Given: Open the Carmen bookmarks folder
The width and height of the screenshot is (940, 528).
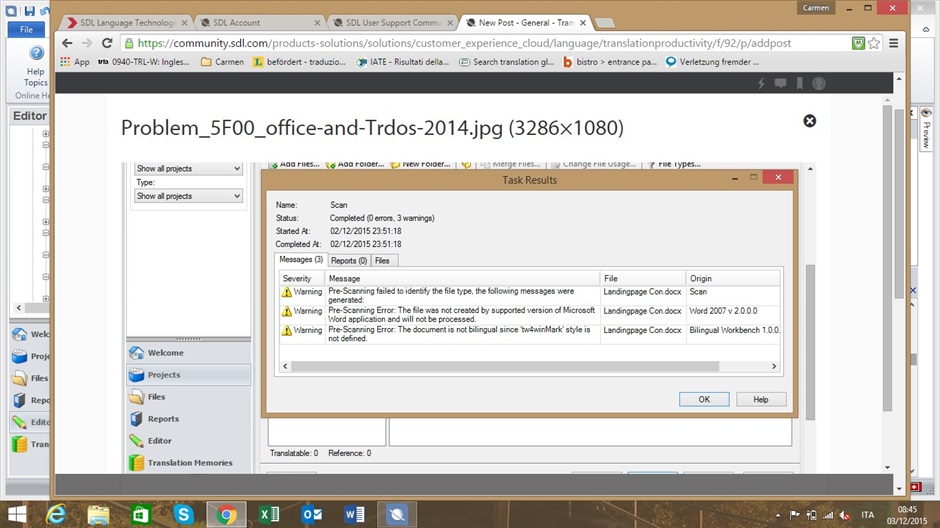Looking at the screenshot, I should (222, 62).
